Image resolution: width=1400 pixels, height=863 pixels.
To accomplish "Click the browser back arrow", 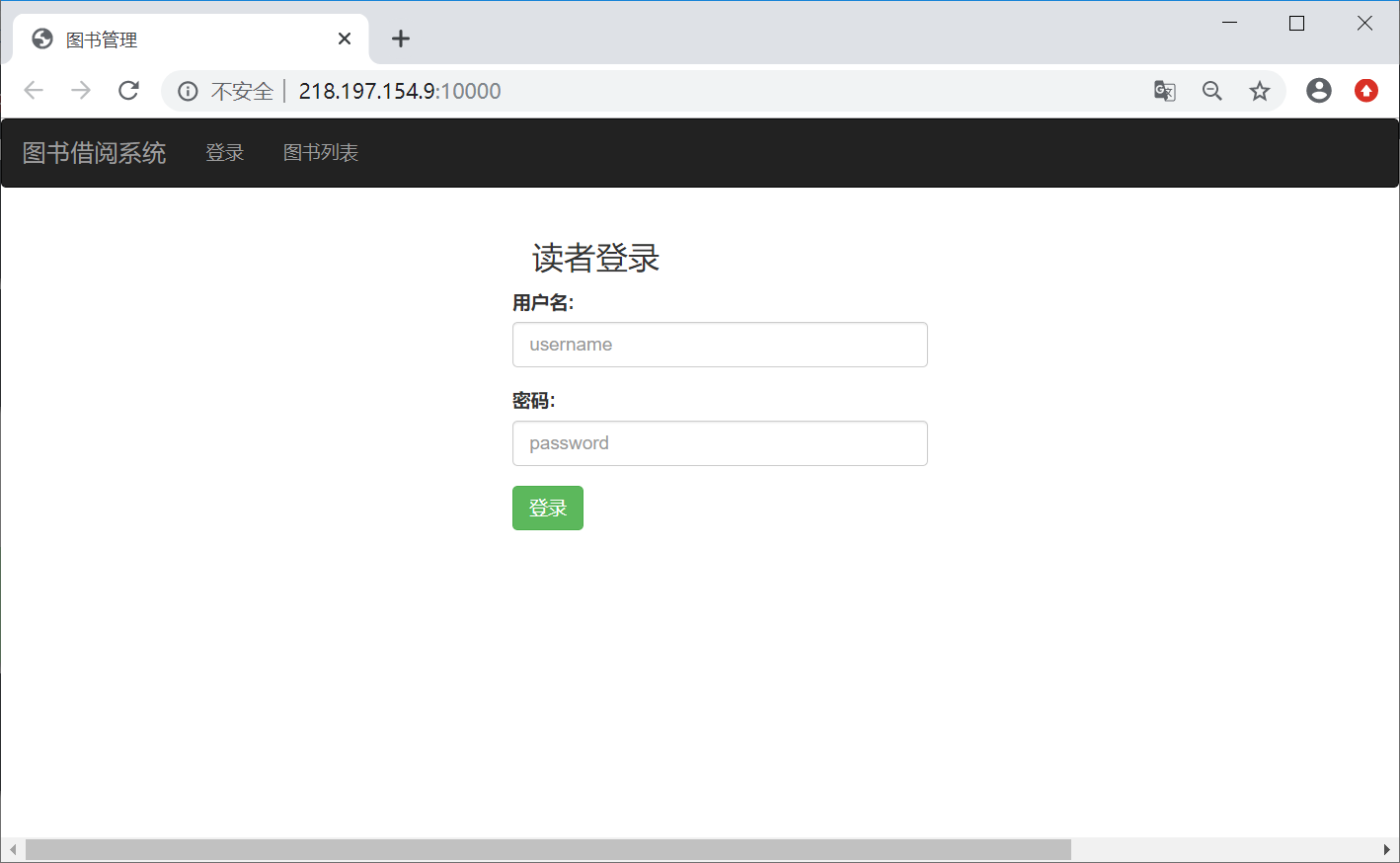I will pos(34,91).
